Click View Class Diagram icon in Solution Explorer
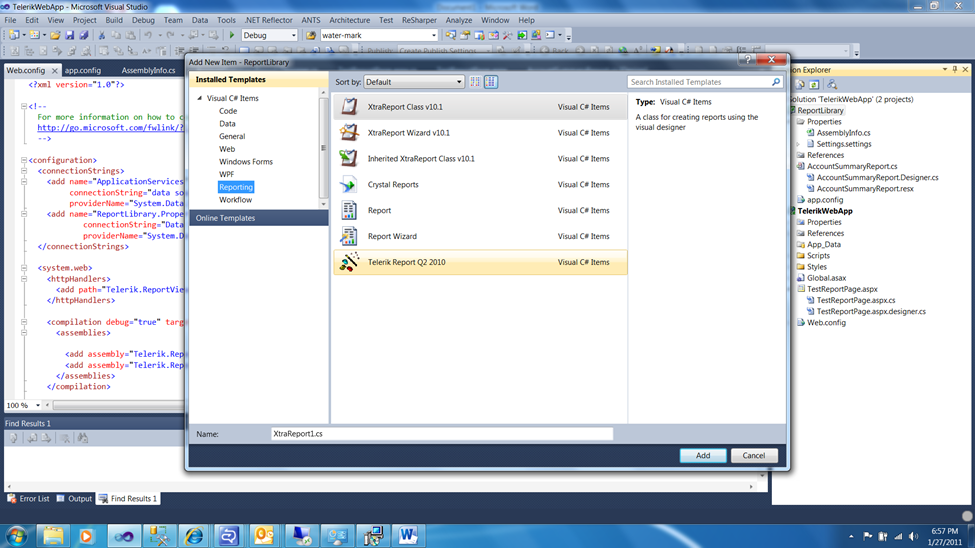Image resolution: width=975 pixels, height=548 pixels. [832, 85]
